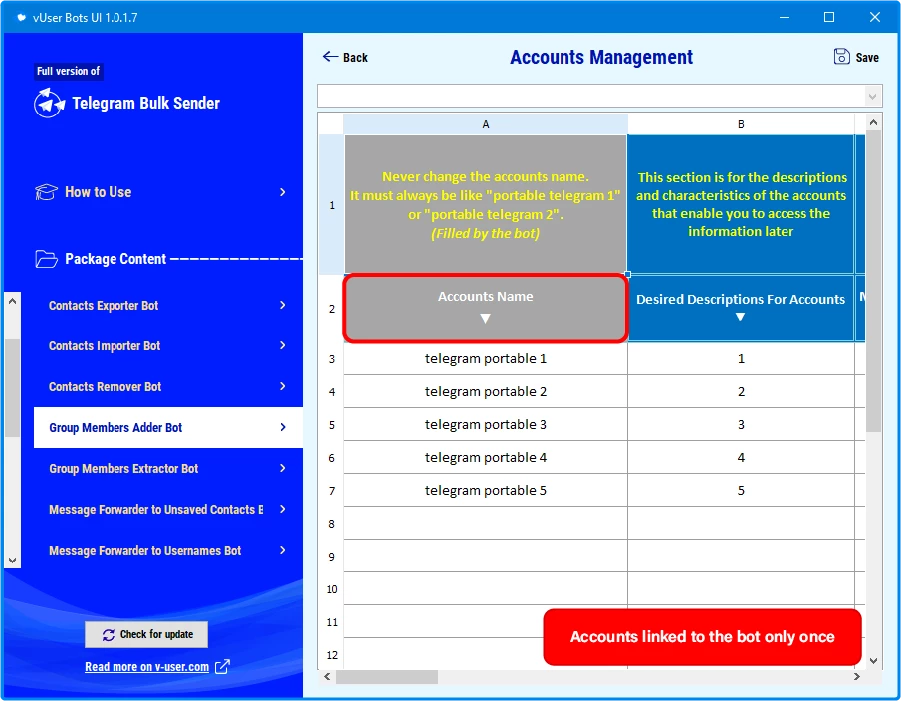This screenshot has height=701, width=901.
Task: Click Check for update button
Action: (147, 634)
